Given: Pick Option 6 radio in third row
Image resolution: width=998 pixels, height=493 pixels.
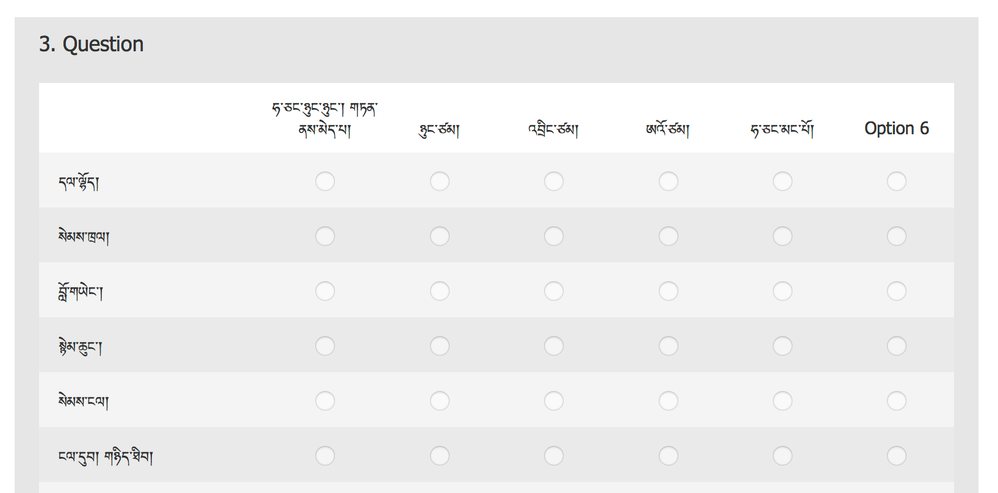Looking at the screenshot, I should coord(896,291).
